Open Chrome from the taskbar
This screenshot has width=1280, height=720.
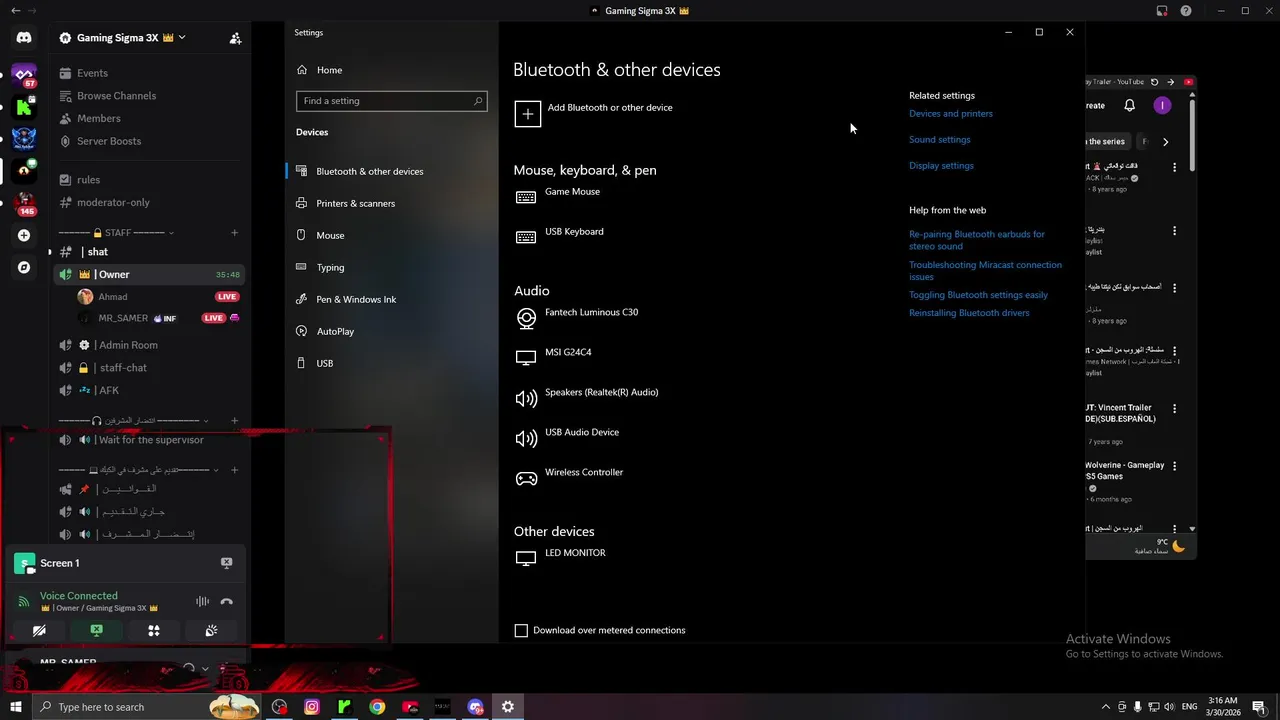377,707
